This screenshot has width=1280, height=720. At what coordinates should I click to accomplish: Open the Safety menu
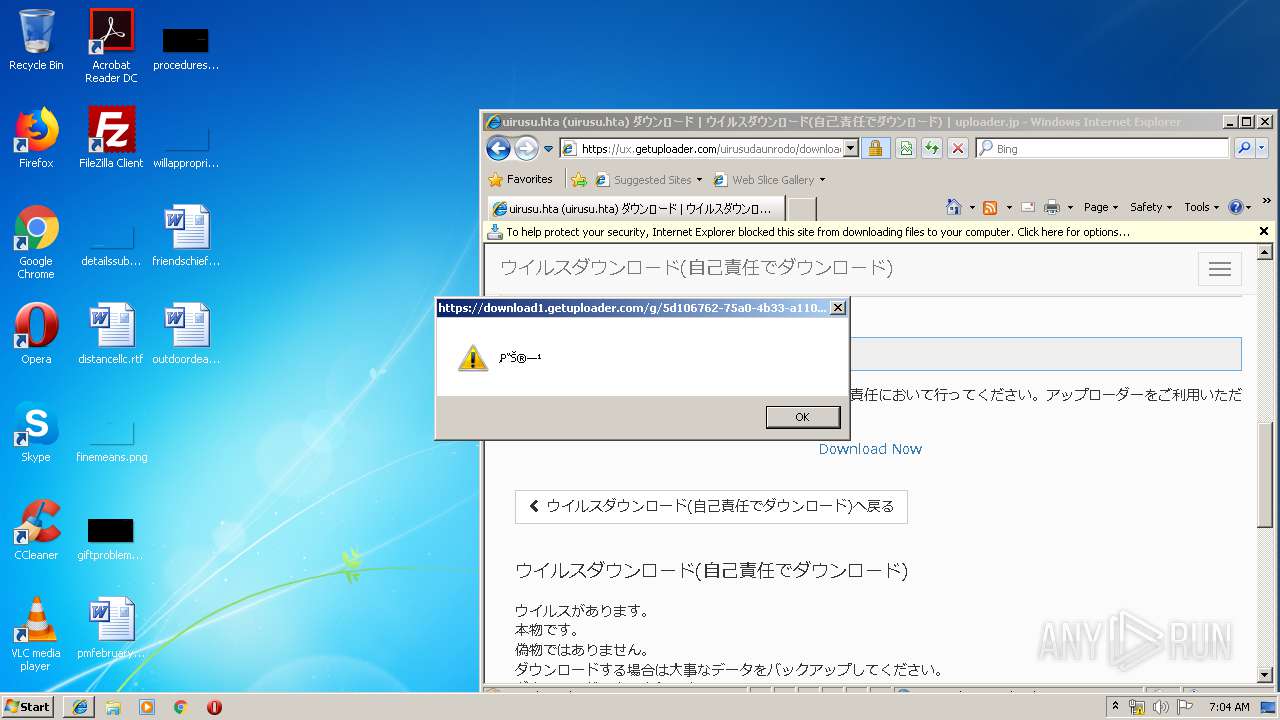coord(1151,207)
